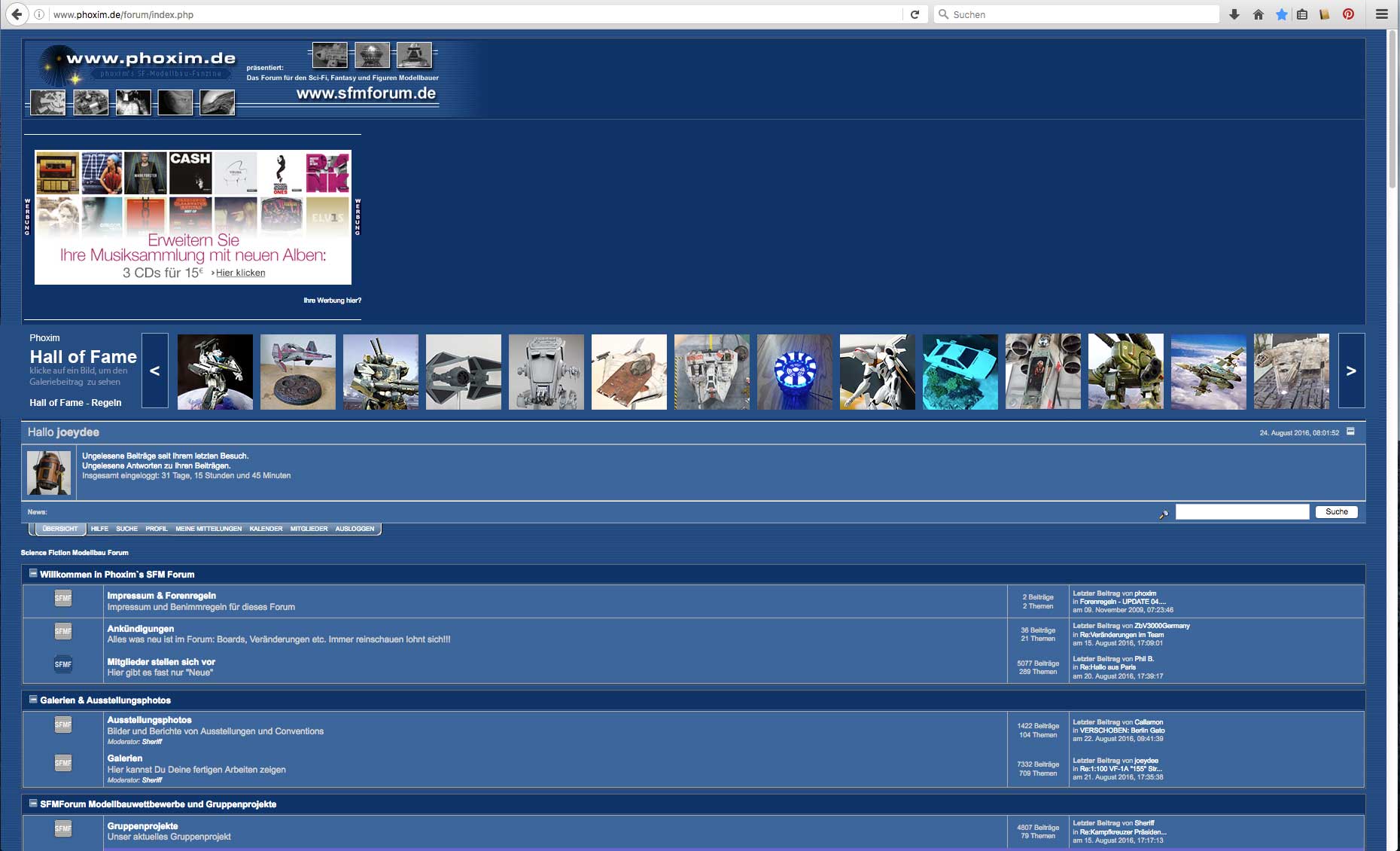This screenshot has height=851, width=1400.
Task: Collapse the Willkommen in Phoxim's SFM Forum category
Action: (x=33, y=573)
